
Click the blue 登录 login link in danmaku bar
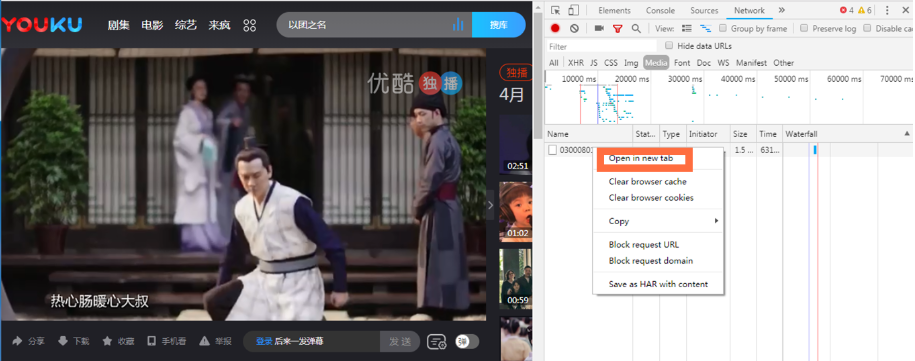coord(264,341)
